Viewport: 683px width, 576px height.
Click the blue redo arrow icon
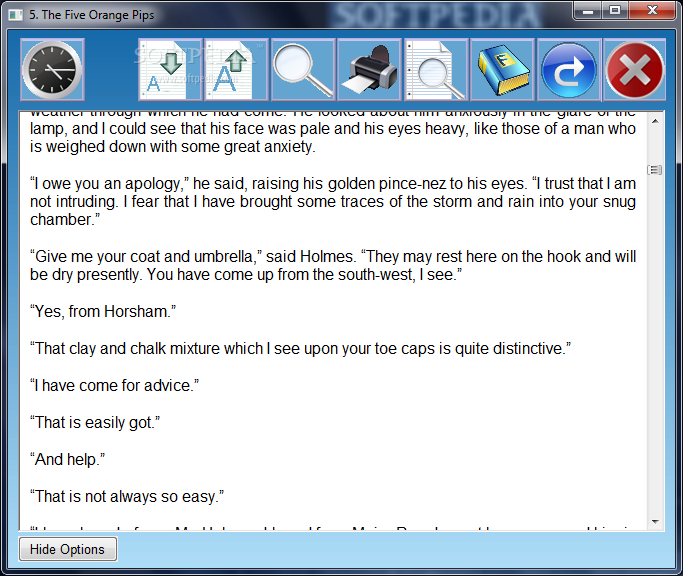pos(569,70)
